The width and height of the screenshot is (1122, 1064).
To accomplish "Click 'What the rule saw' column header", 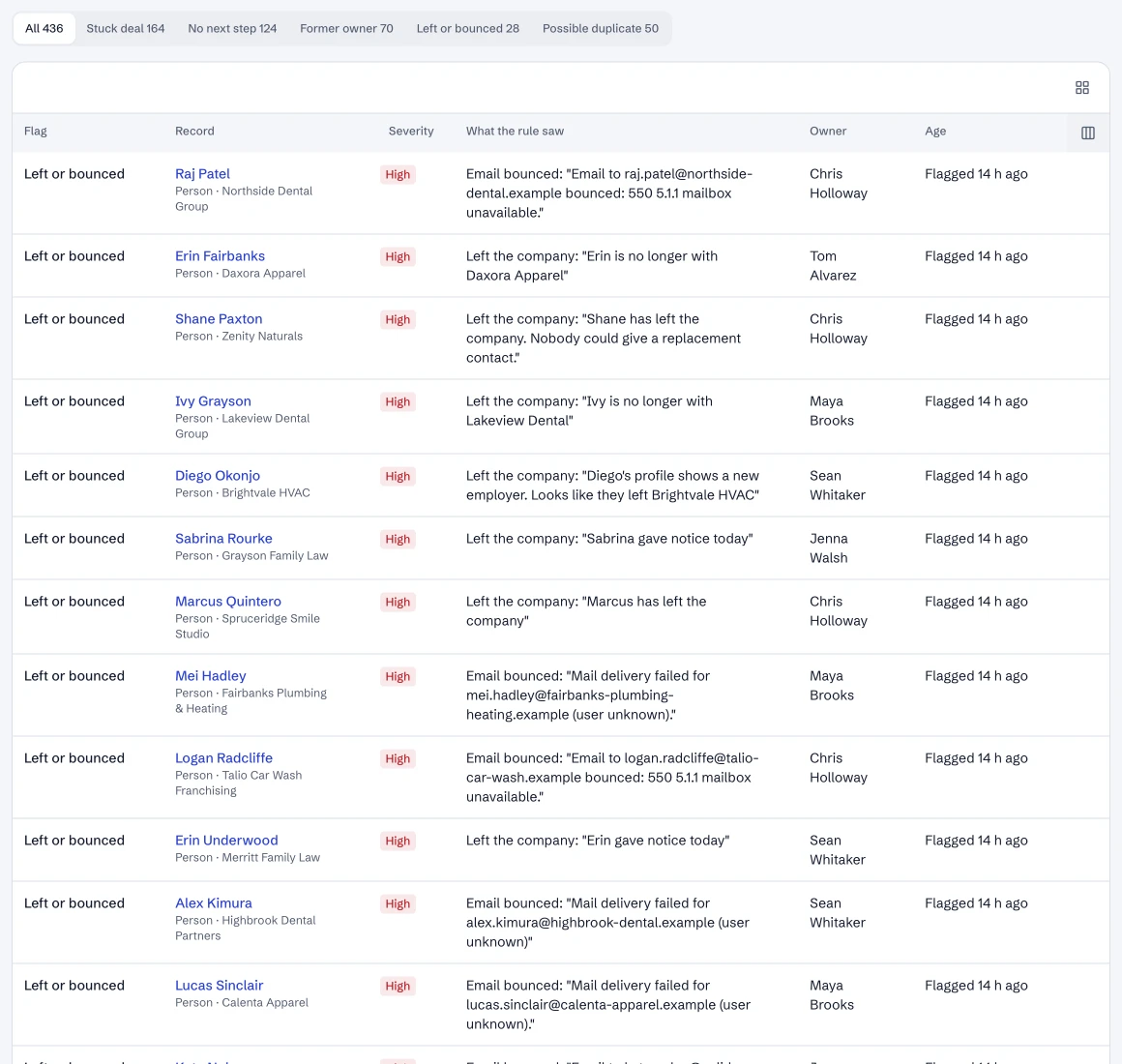I will (515, 131).
